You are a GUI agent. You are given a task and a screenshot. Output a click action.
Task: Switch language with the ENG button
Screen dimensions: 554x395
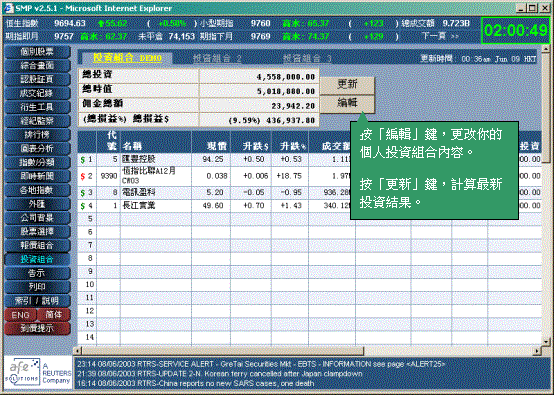(x=20, y=314)
